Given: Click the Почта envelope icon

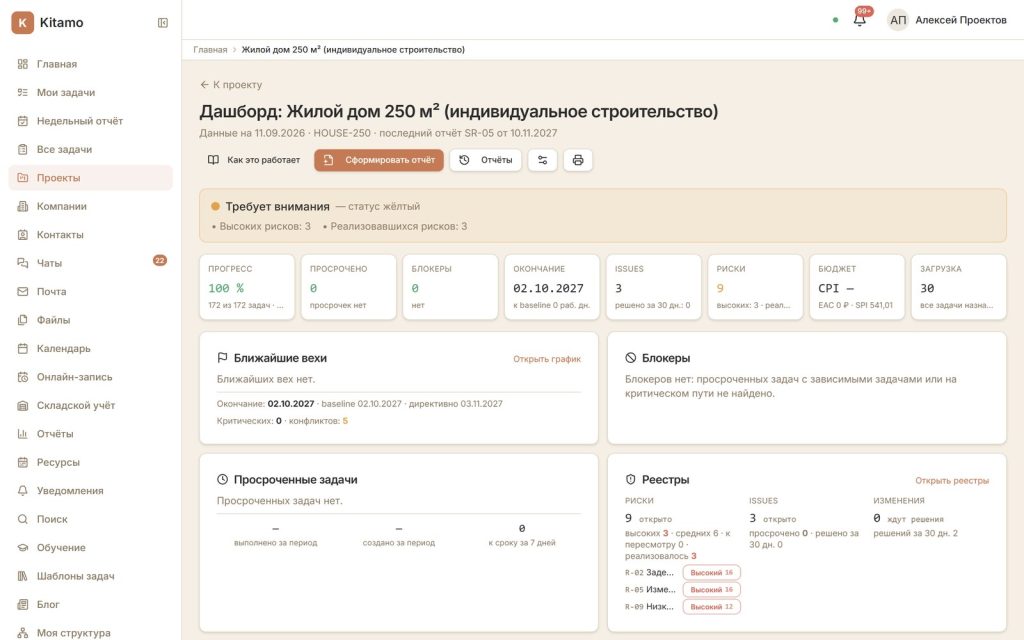Looking at the screenshot, I should click(23, 291).
